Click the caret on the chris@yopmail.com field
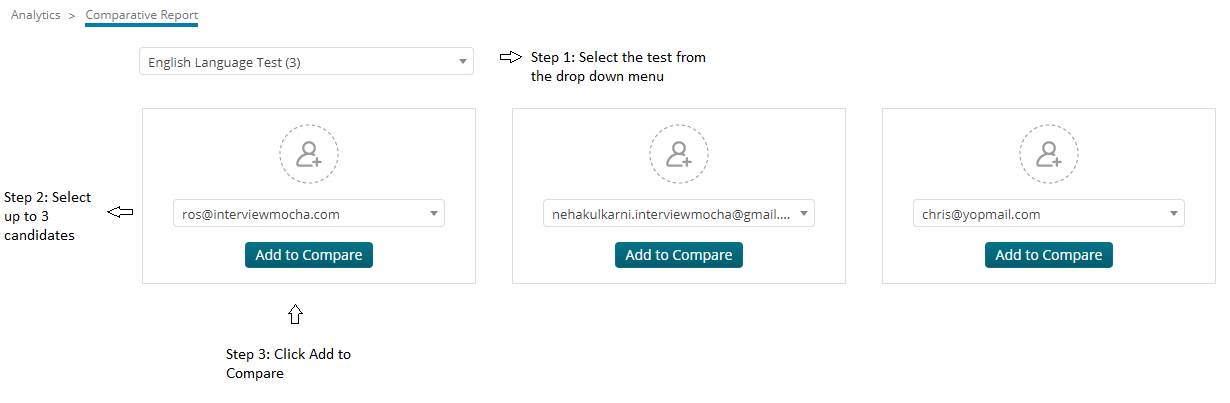This screenshot has height=403, width=1230. [x=1174, y=213]
